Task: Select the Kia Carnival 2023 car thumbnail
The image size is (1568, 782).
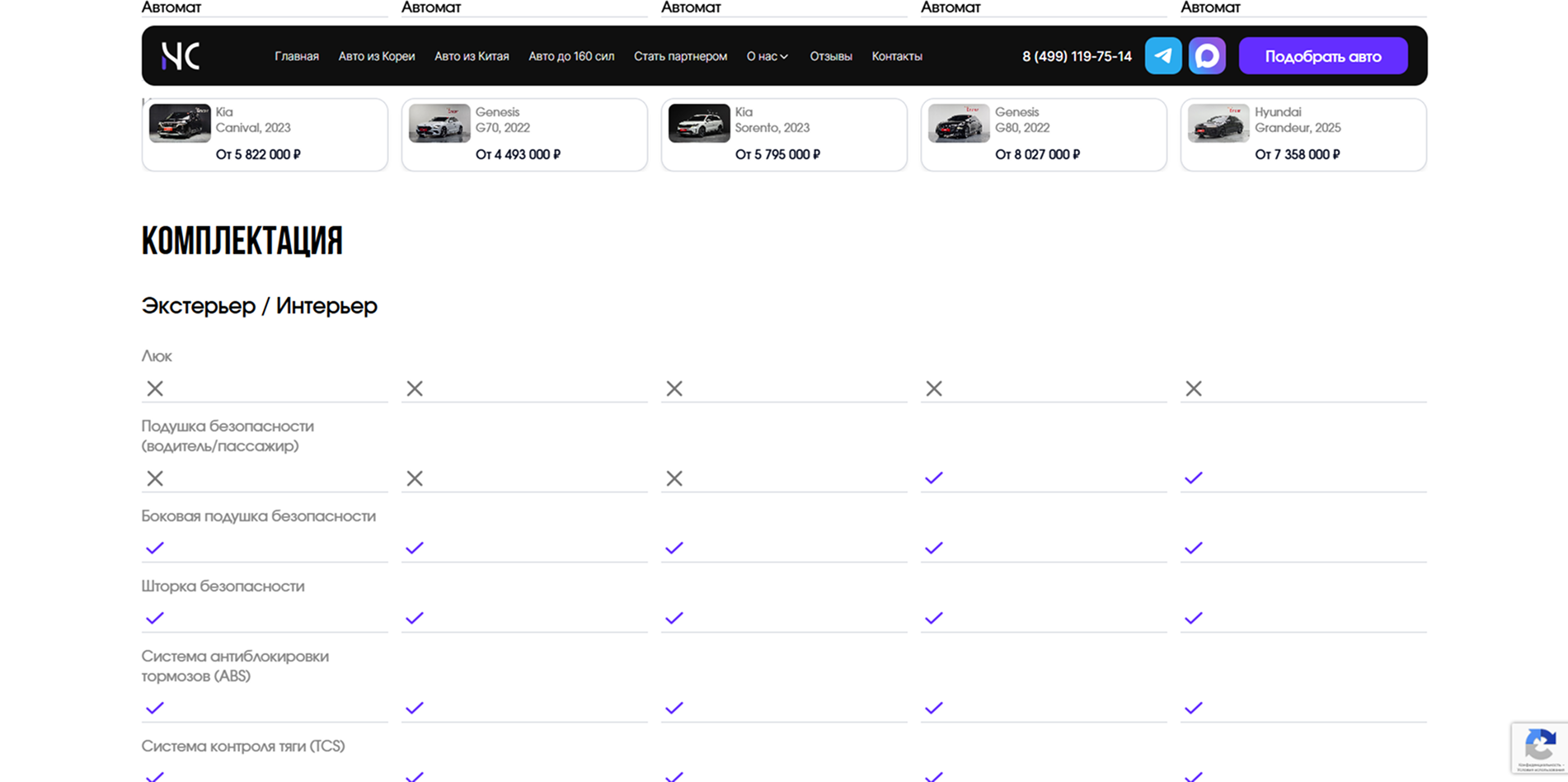Action: pyautogui.click(x=180, y=124)
